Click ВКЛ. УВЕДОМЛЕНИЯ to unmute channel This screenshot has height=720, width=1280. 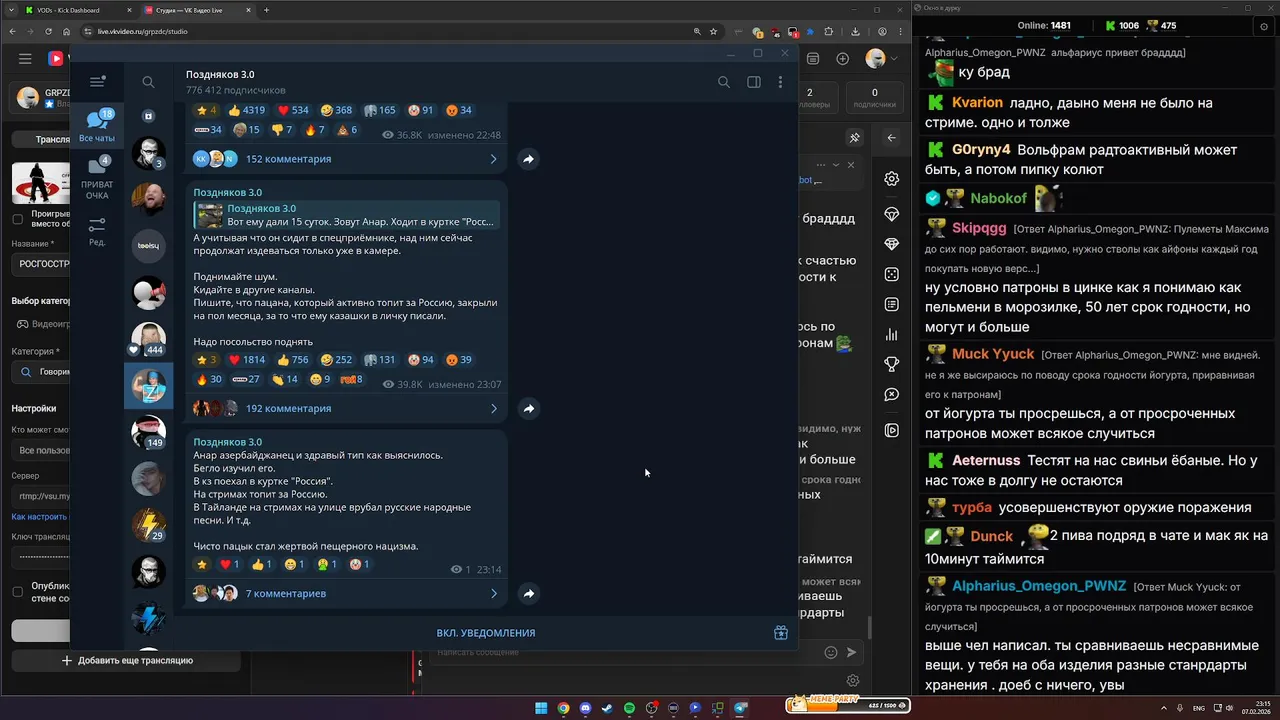tap(486, 633)
